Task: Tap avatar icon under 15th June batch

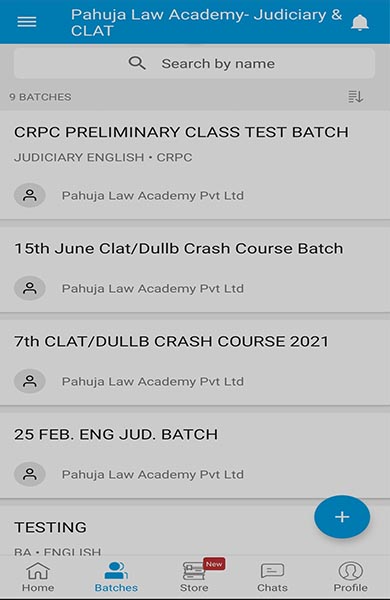Action: click(30, 288)
